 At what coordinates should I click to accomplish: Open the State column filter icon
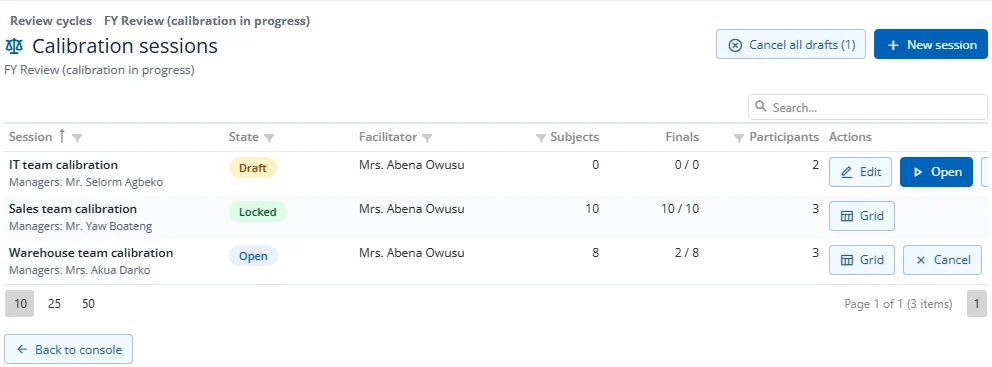[x=269, y=138]
